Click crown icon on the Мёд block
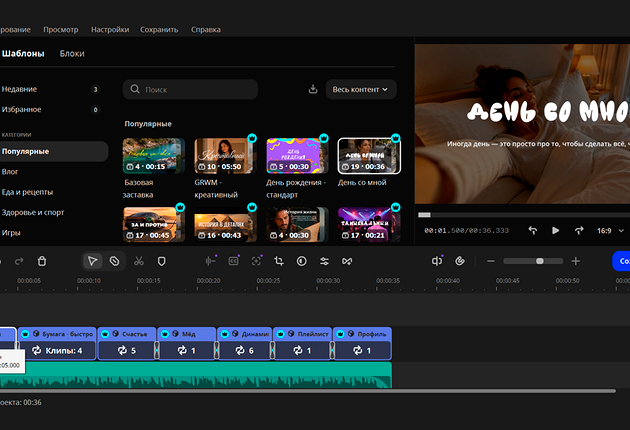This screenshot has height=430, width=630. tap(165, 334)
